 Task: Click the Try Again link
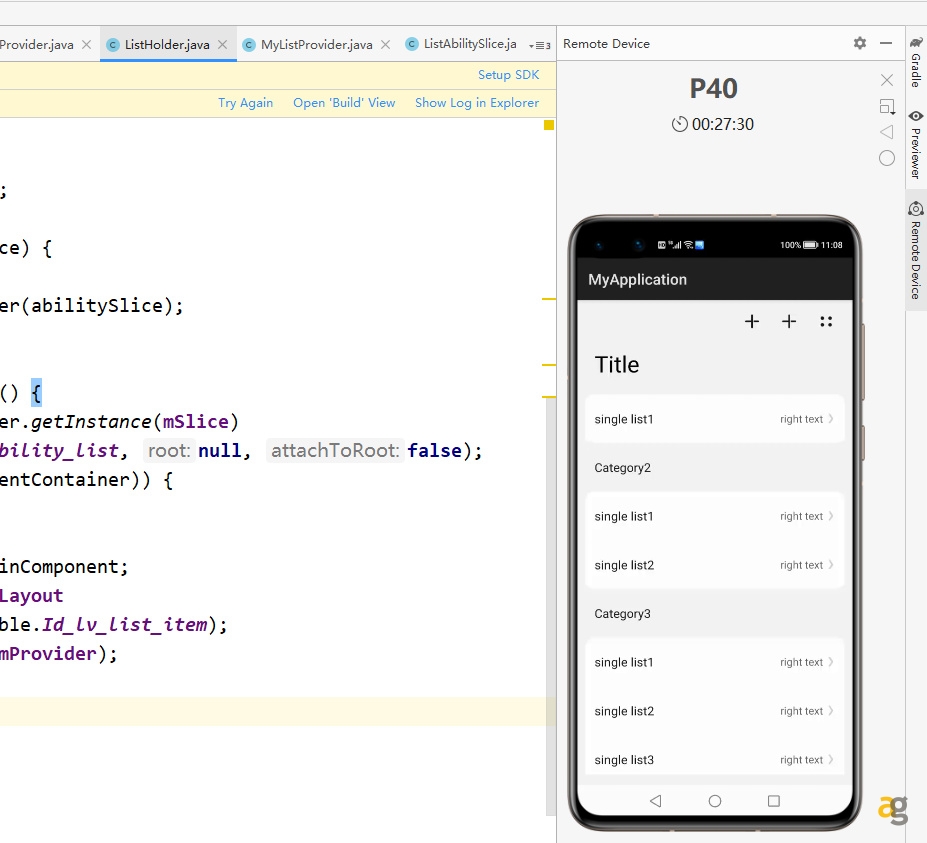coord(245,102)
